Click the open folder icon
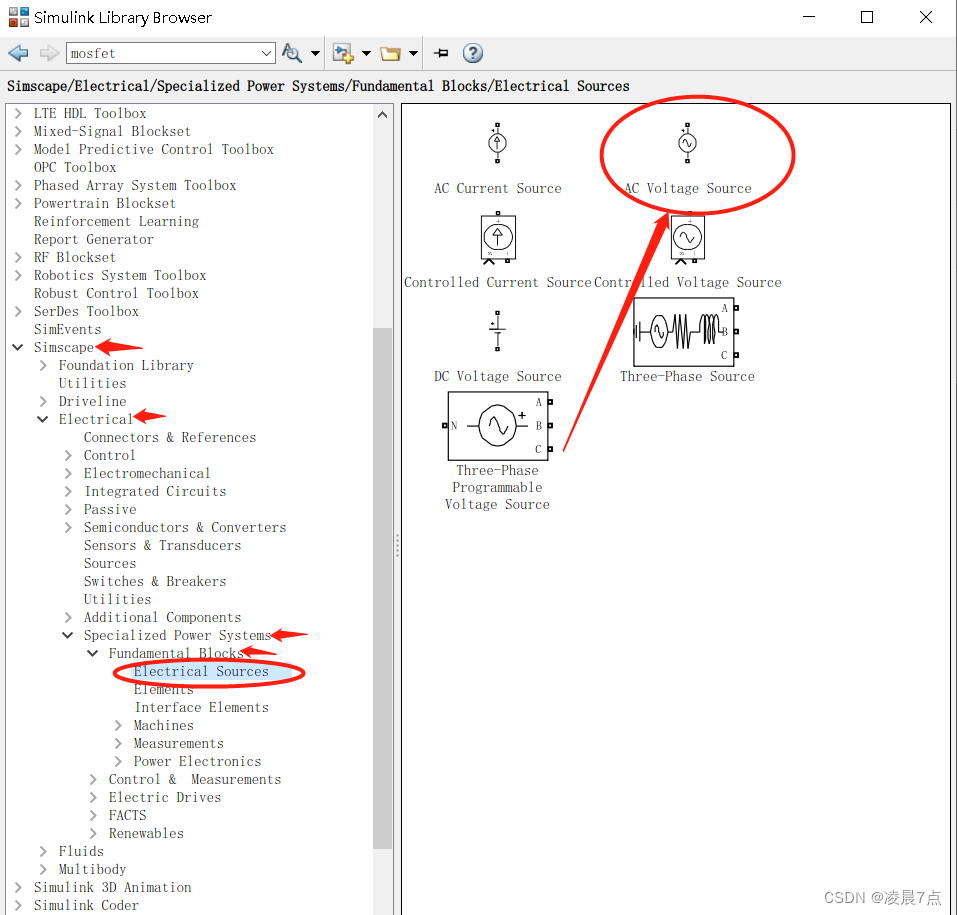Viewport: 957px width, 915px height. 390,54
